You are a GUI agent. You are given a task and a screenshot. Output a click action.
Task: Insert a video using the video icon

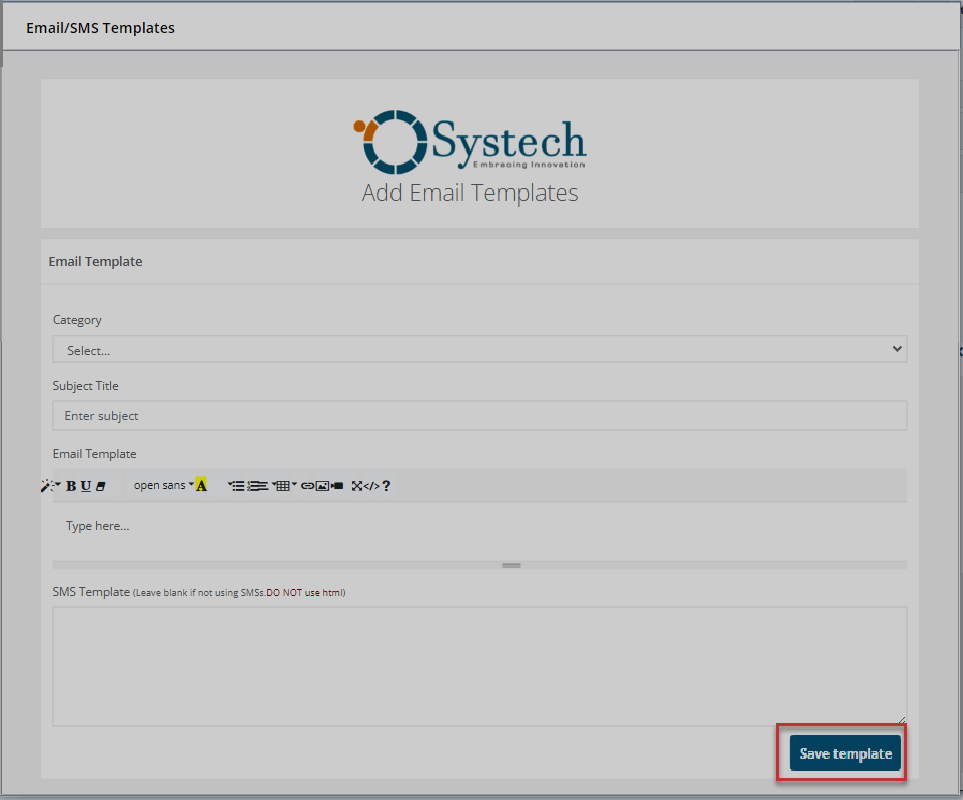pyautogui.click(x=337, y=486)
